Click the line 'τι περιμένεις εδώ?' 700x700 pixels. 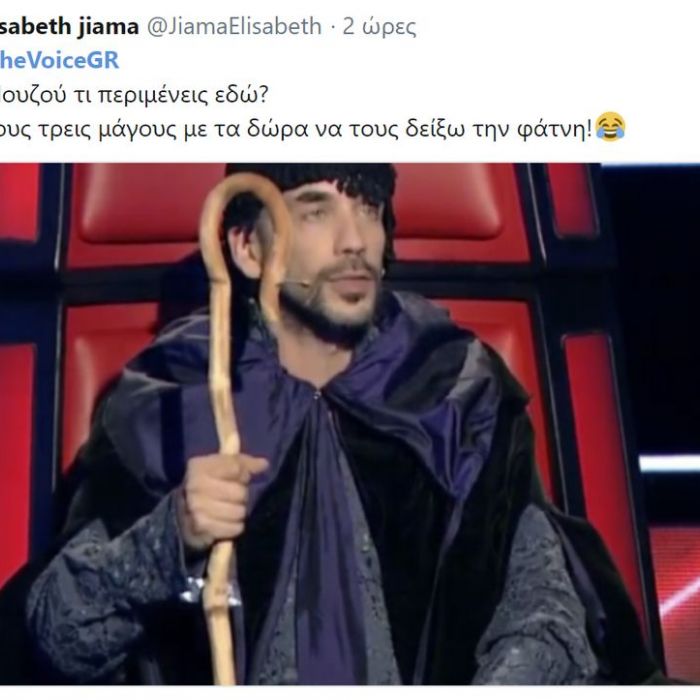(170, 95)
